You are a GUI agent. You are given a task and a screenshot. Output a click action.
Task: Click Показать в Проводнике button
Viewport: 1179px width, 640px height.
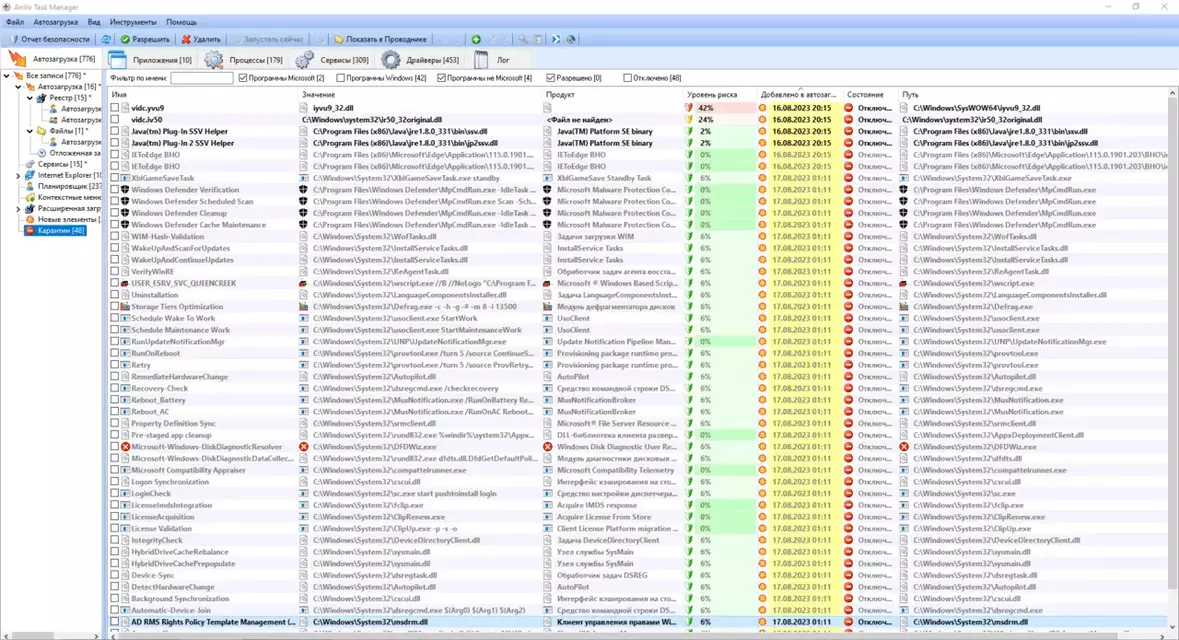(x=380, y=39)
